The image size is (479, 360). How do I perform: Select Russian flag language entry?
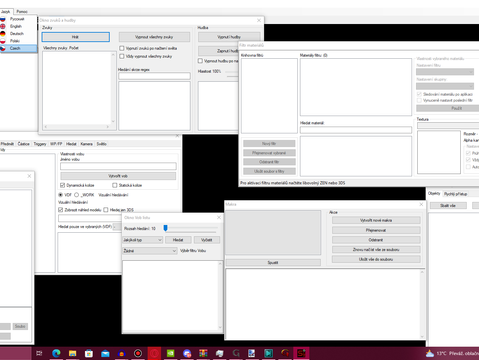coord(18,19)
